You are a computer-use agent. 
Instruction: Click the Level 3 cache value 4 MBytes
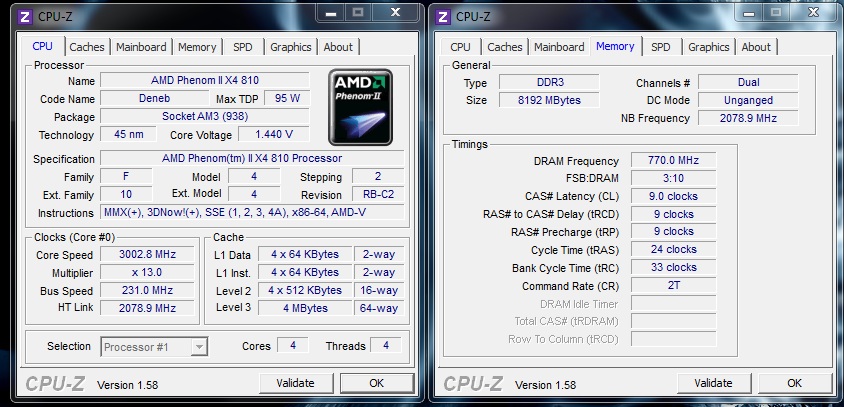pyautogui.click(x=305, y=308)
